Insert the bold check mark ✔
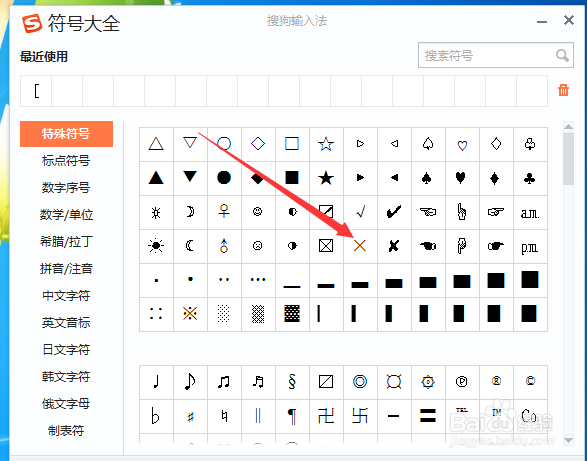 394,212
